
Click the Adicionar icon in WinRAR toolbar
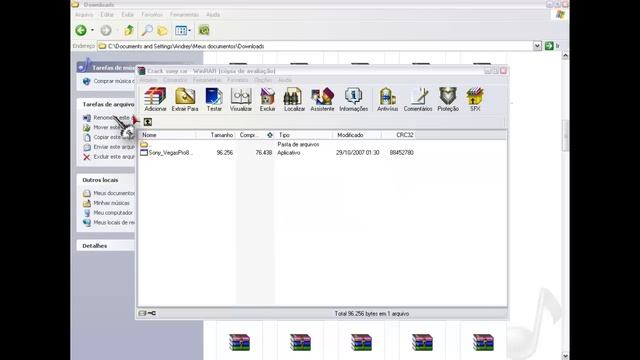155,99
